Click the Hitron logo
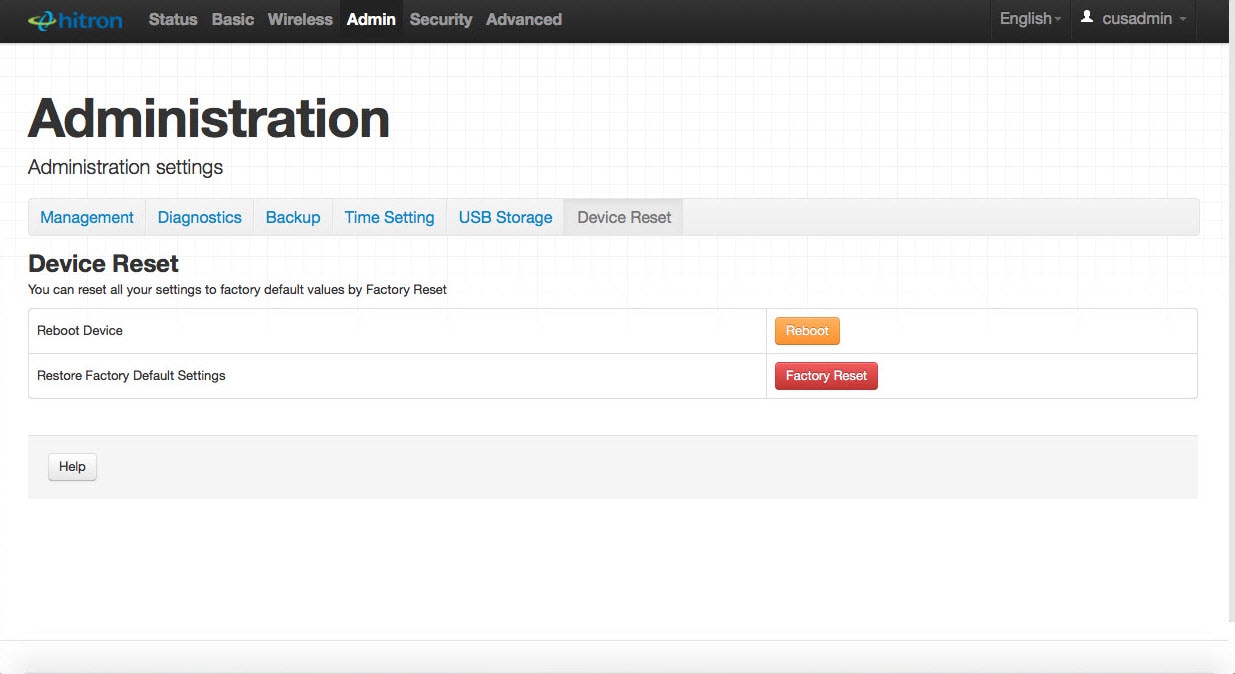 [x=75, y=20]
